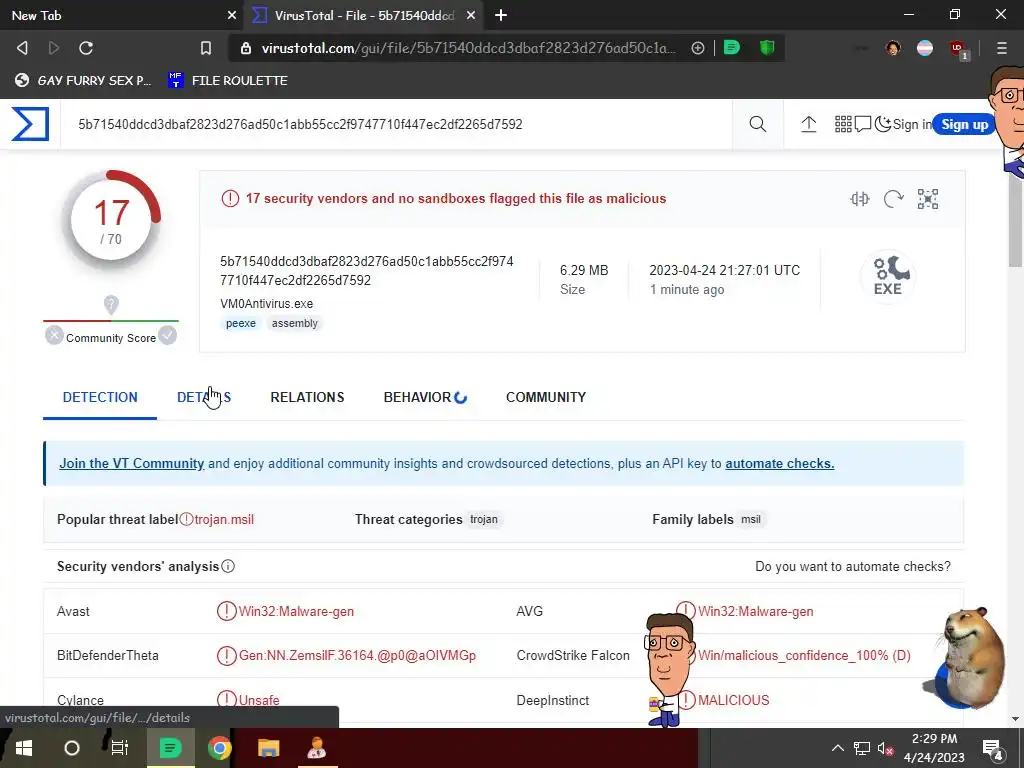
Task: Click the 17 / 70 detection score dial
Action: coord(111,221)
